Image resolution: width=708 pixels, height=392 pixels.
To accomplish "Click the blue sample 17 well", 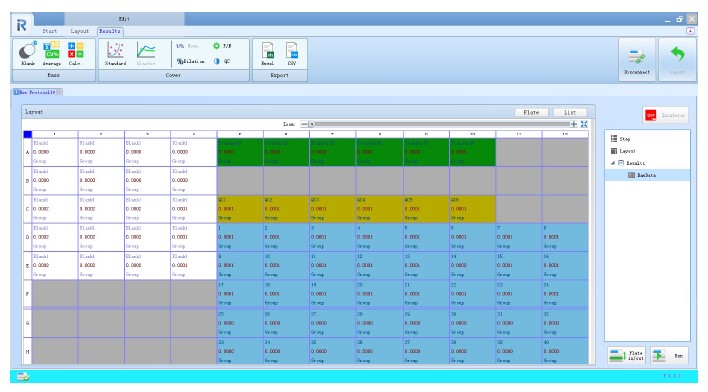I will (240, 294).
